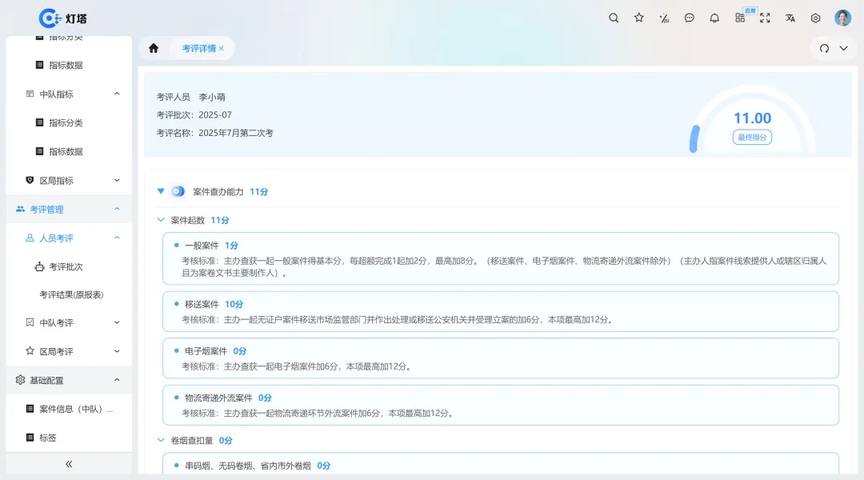Viewport: 864px width, 480px height.
Task: Toggle fullscreen mode icon
Action: (765, 18)
